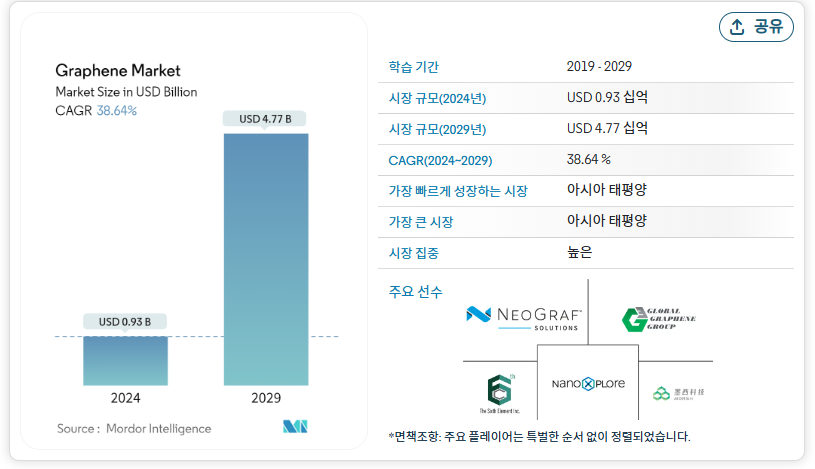Click the Mordor Intelligence logo mark
Image resolution: width=815 pixels, height=469 pixels.
294,428
